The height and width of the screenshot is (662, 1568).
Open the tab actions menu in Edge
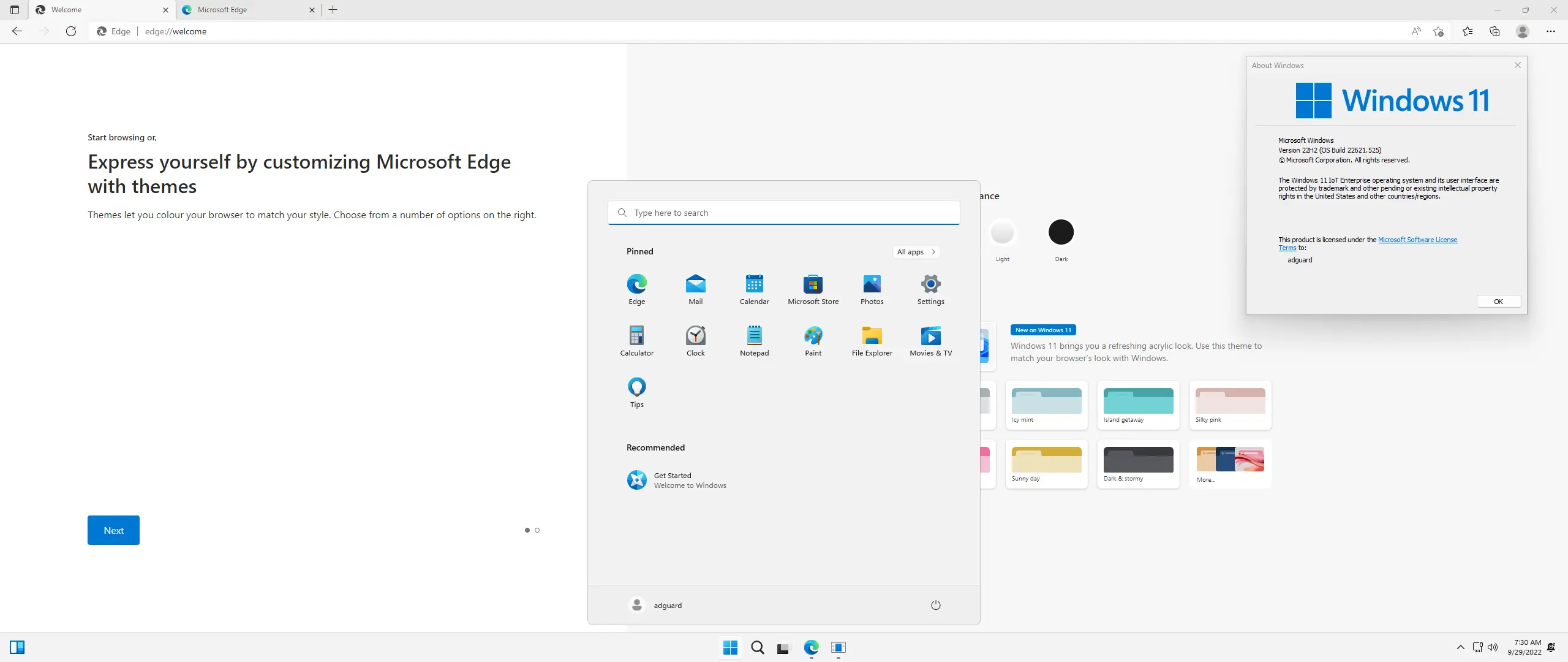(x=14, y=10)
